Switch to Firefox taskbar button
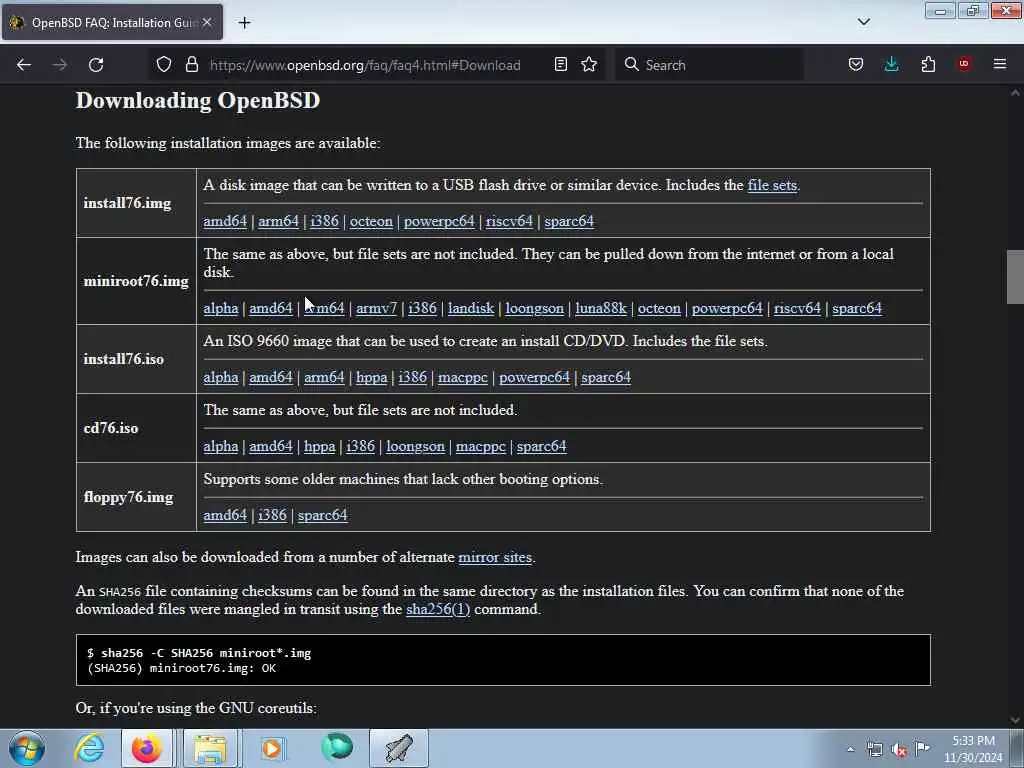Image resolution: width=1024 pixels, height=768 pixels. 146,748
